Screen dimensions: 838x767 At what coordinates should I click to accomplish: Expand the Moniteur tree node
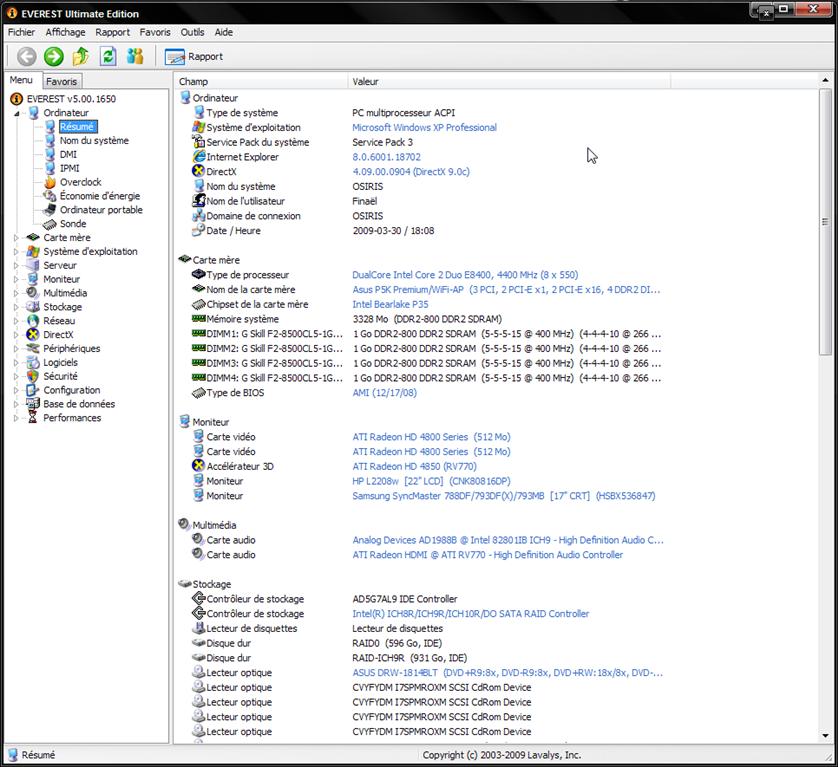(16, 280)
